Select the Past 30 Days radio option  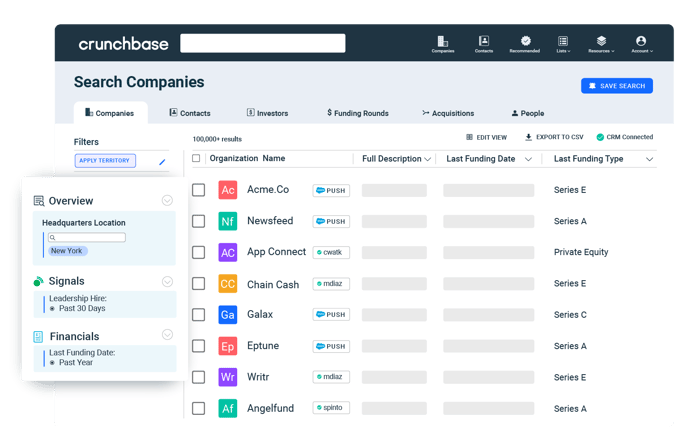point(52,309)
